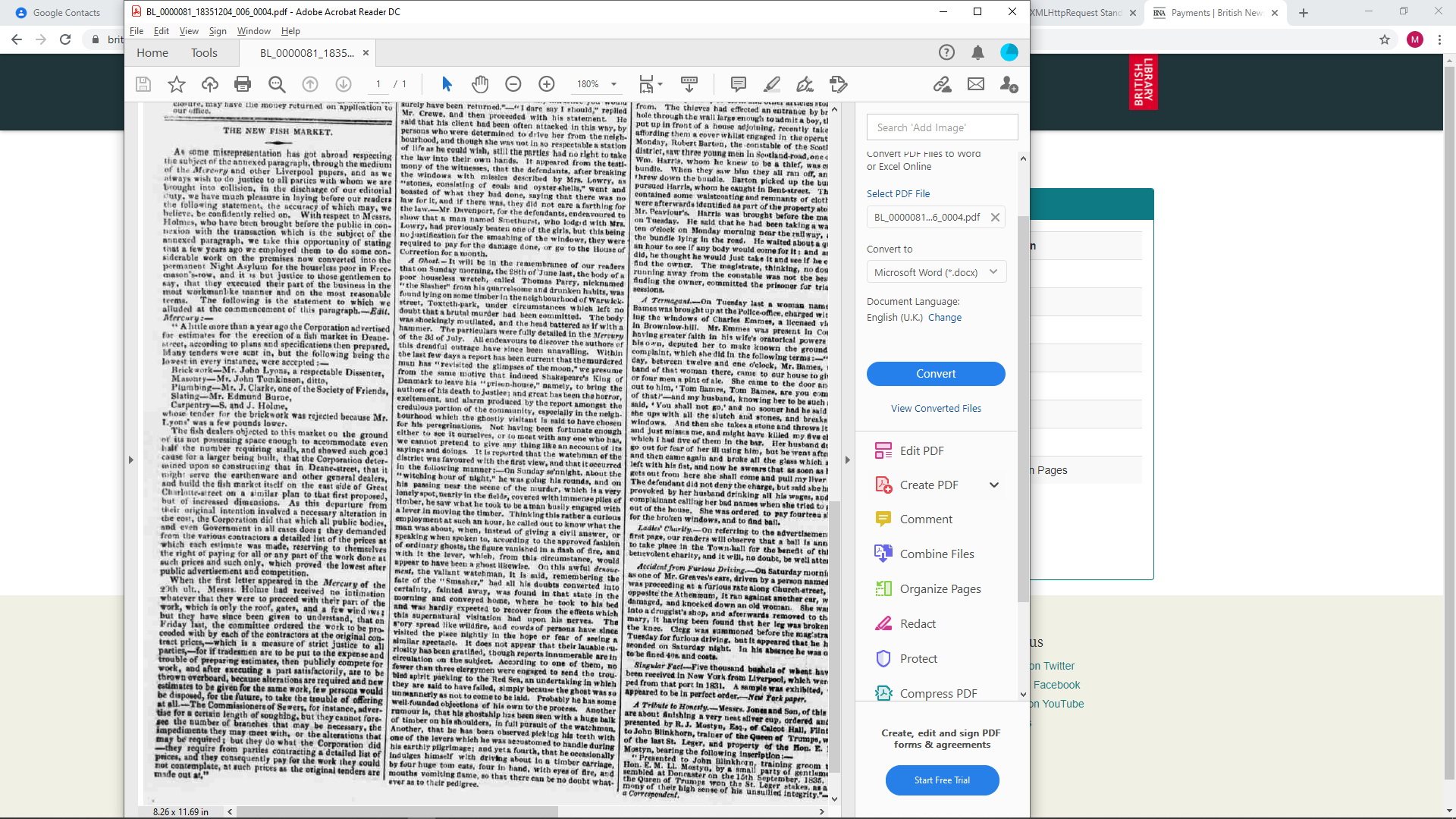Toggle scrolling read mode icon
The width and height of the screenshot is (1456, 819).
point(689,84)
